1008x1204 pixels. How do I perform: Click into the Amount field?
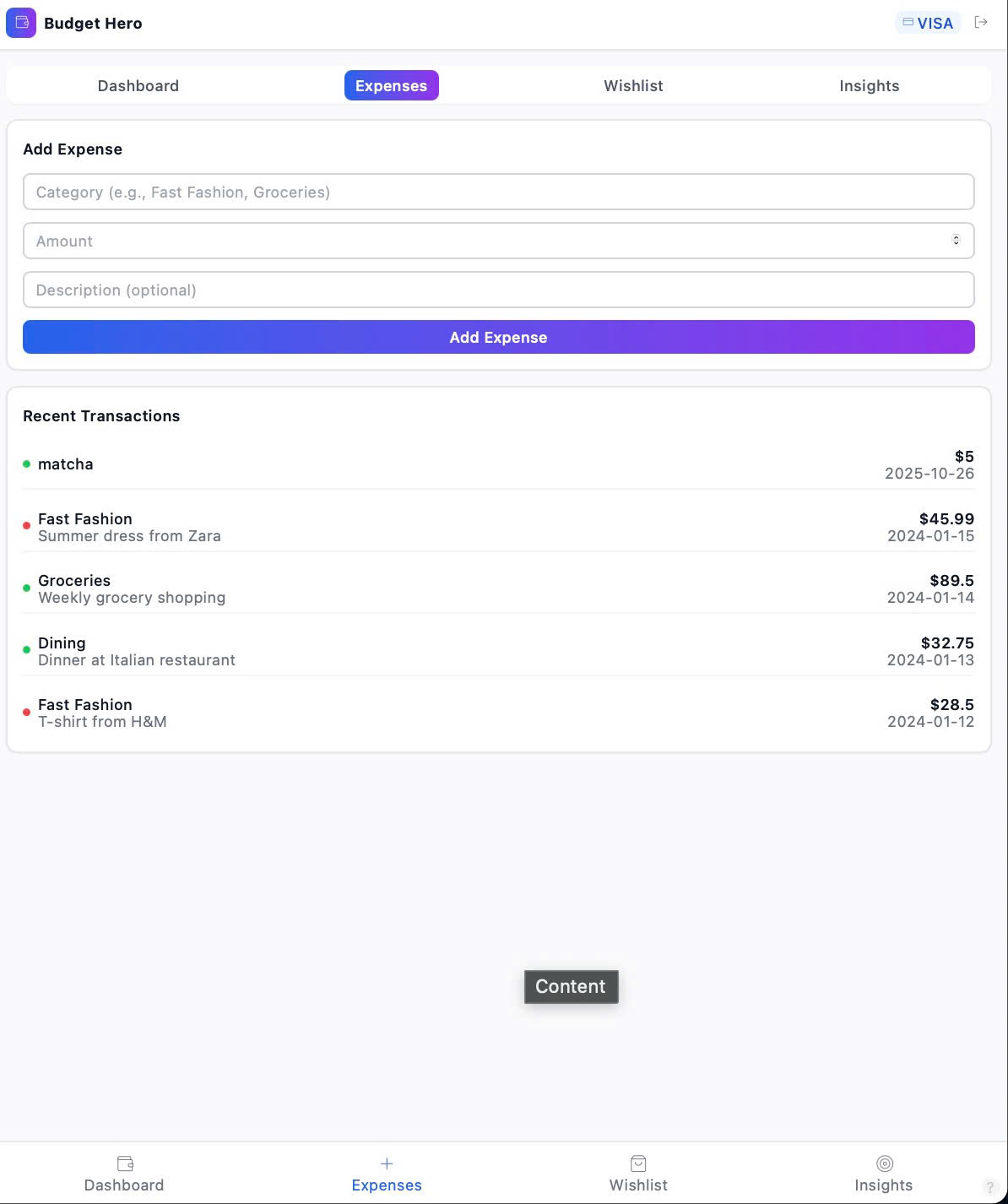click(498, 241)
